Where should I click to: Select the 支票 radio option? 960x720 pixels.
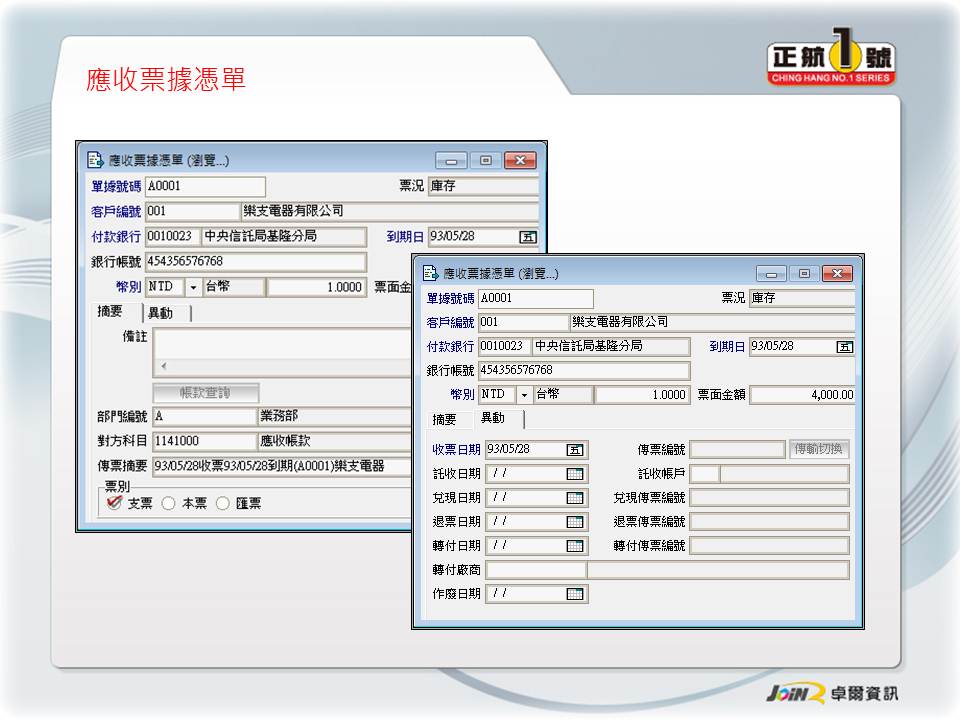[115, 504]
